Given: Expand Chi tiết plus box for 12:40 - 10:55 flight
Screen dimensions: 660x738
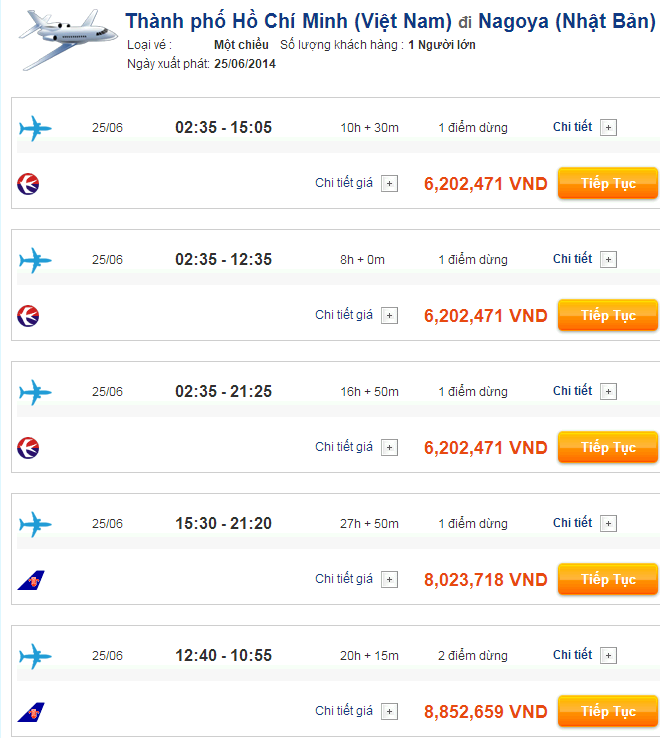Looking at the screenshot, I should [x=608, y=655].
